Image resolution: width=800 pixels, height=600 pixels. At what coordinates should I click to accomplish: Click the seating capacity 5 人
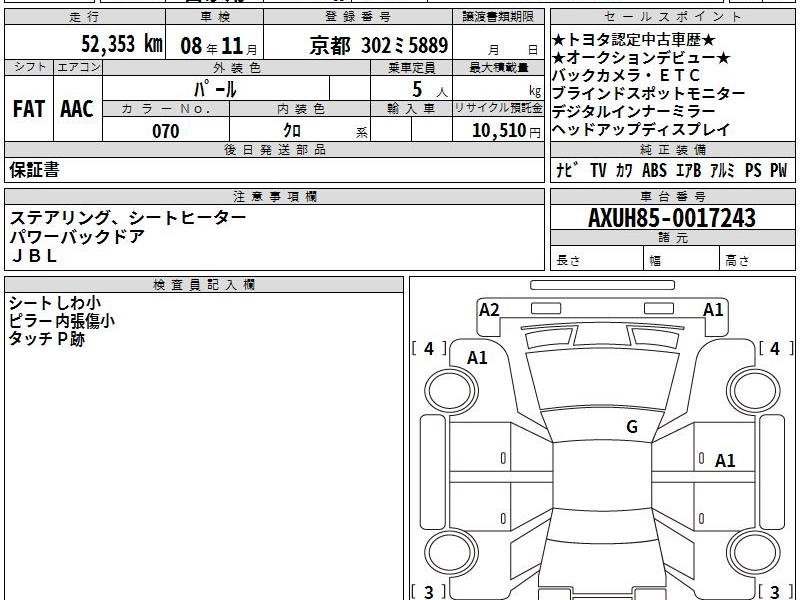click(429, 90)
